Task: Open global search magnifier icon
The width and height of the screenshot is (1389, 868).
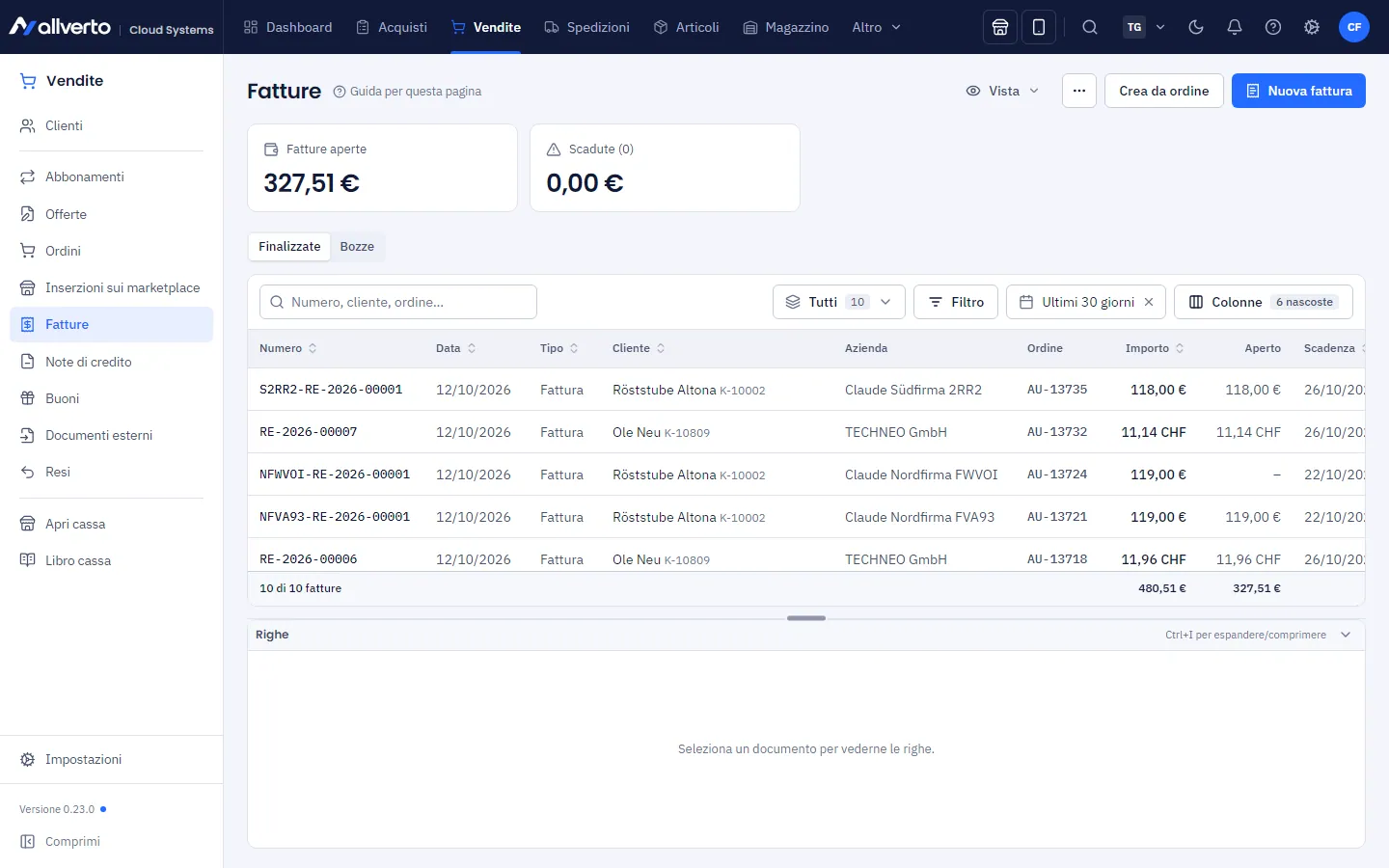Action: (1090, 27)
